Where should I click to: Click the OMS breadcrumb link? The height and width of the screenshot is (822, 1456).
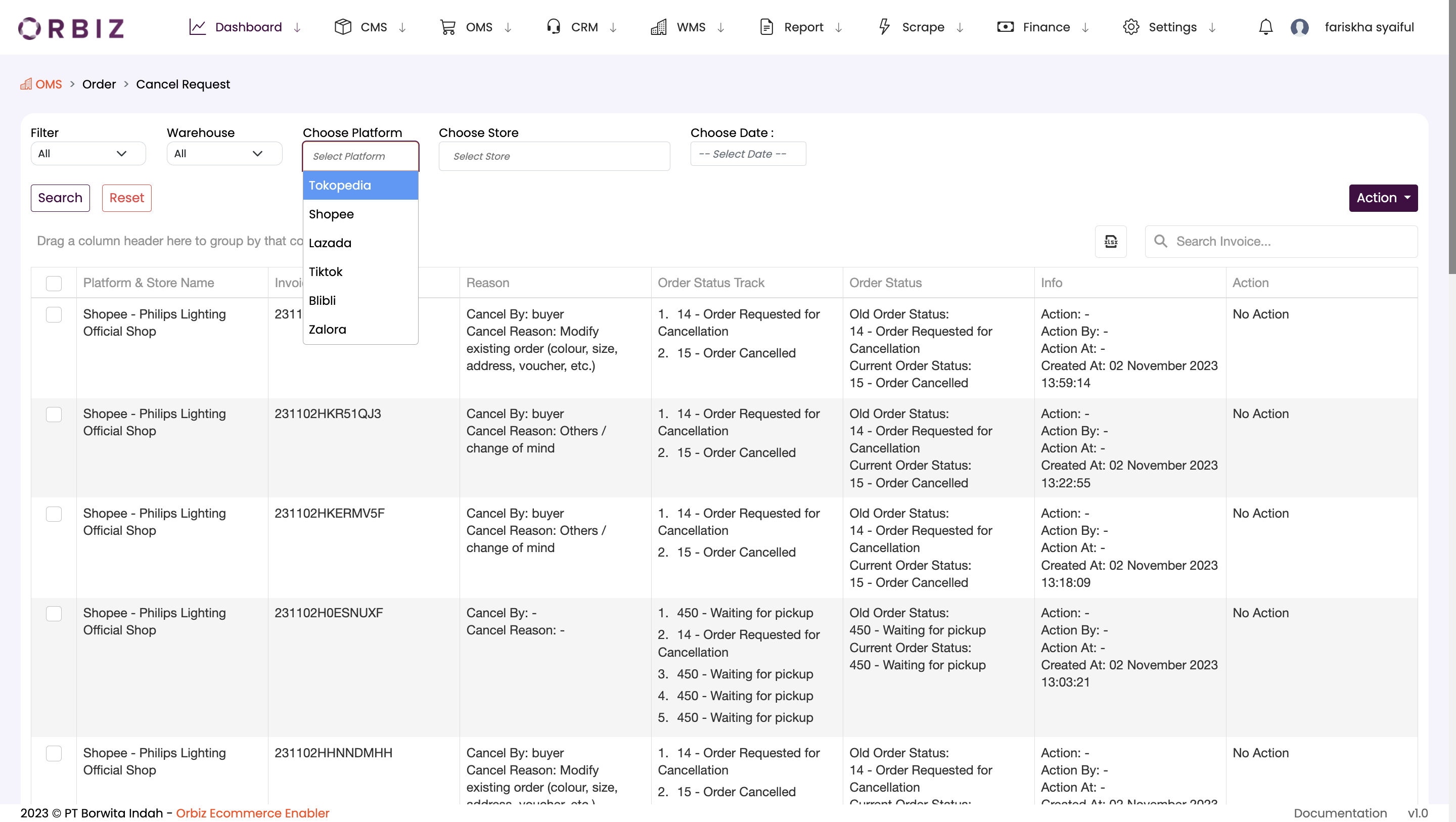tap(49, 84)
